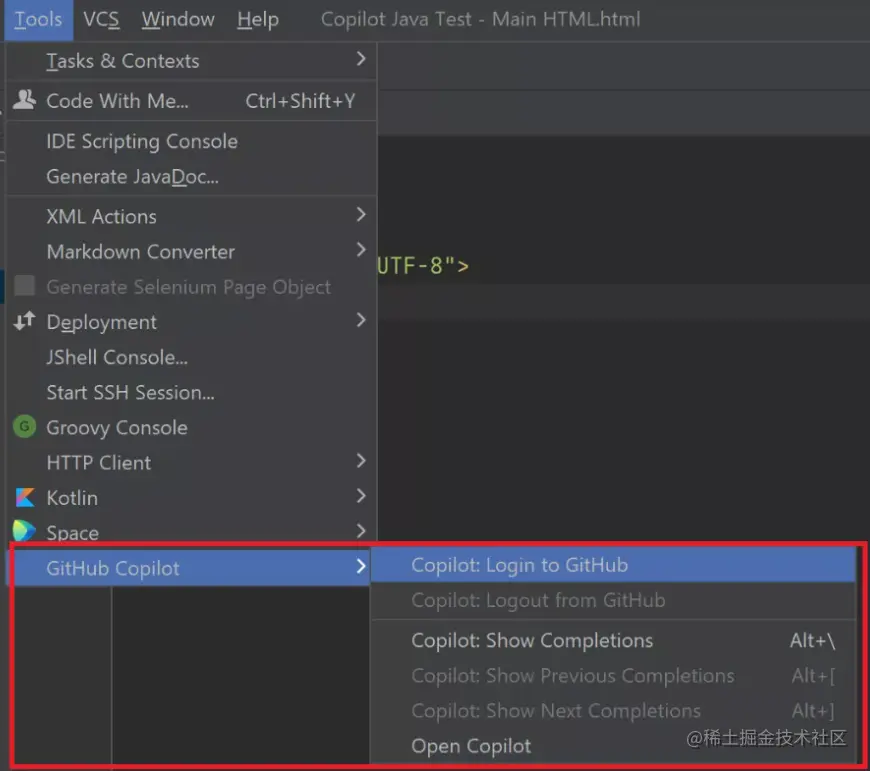
Task: Expand the Space submenu arrow
Action: (361, 531)
